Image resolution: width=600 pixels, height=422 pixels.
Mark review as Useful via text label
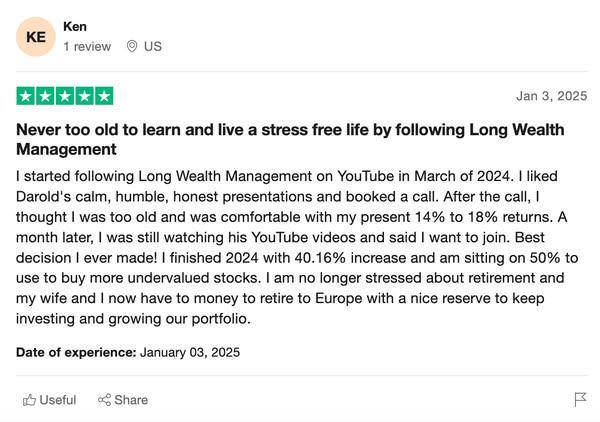tap(58, 400)
